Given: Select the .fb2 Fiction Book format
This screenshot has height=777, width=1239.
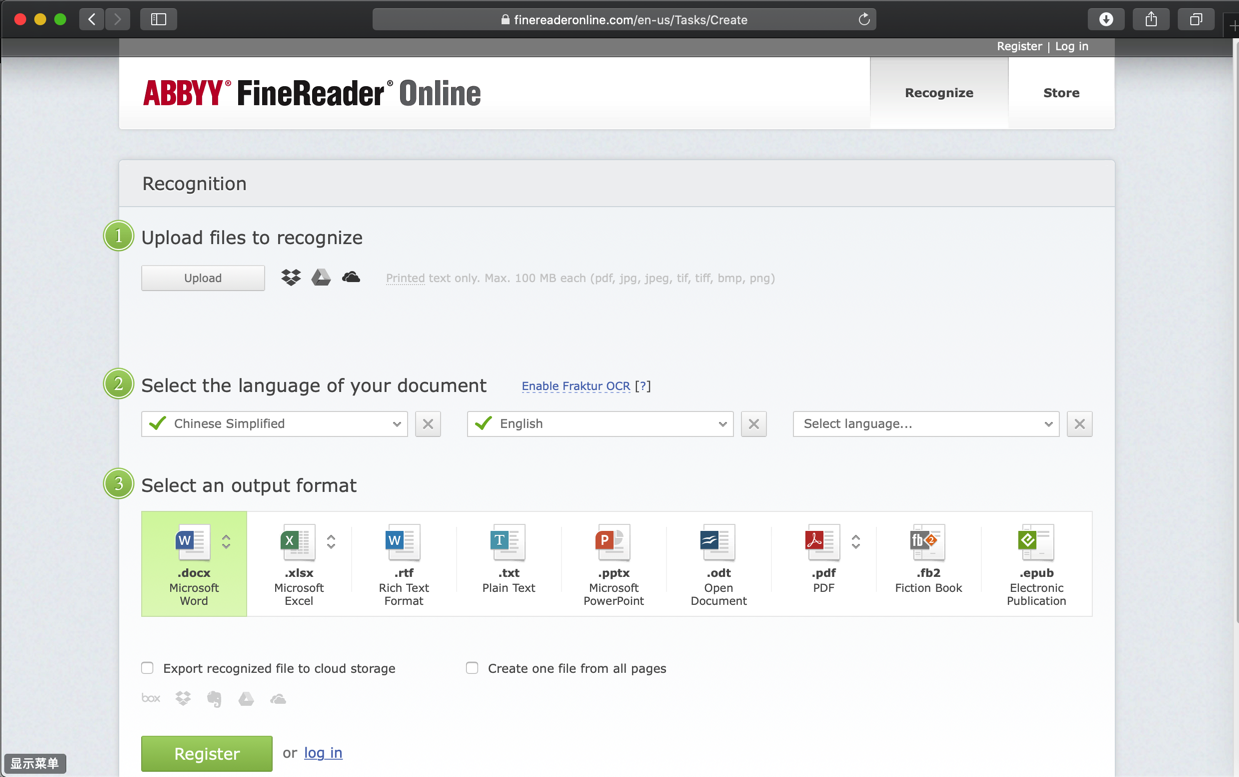Looking at the screenshot, I should [x=929, y=564].
